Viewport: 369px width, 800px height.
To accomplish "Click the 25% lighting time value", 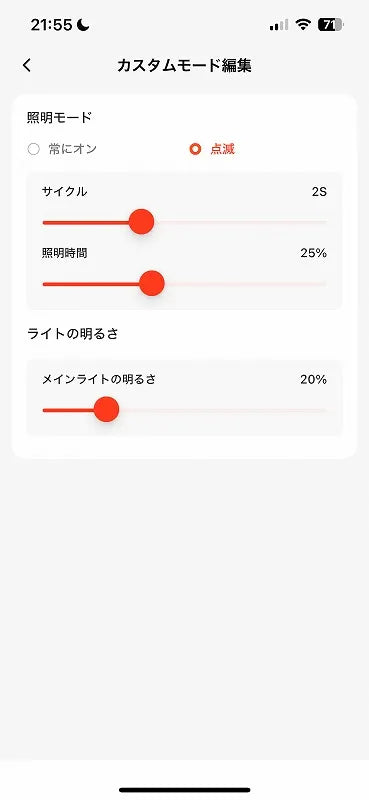I will pos(313,253).
